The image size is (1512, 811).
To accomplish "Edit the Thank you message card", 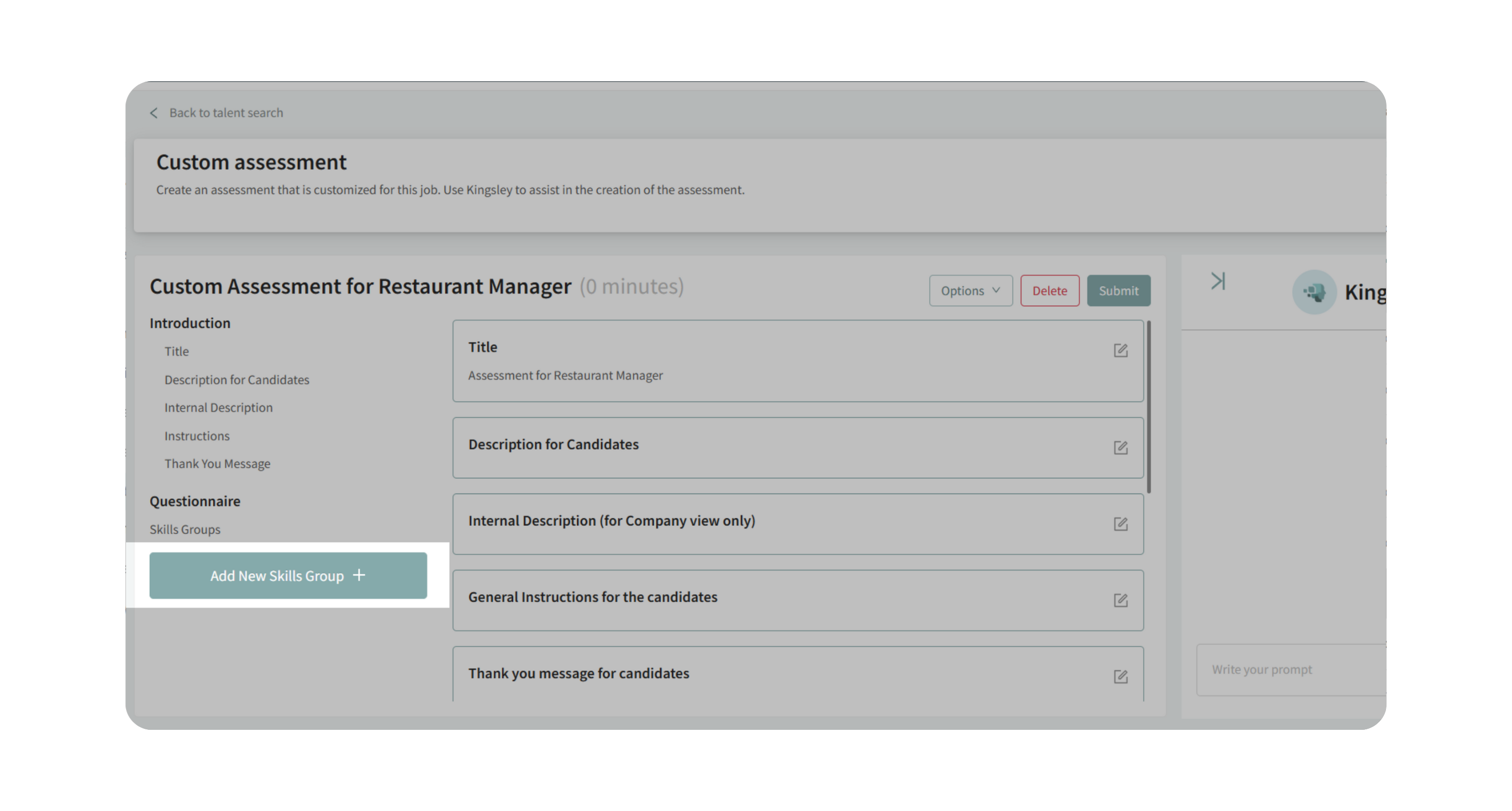I will point(1120,676).
